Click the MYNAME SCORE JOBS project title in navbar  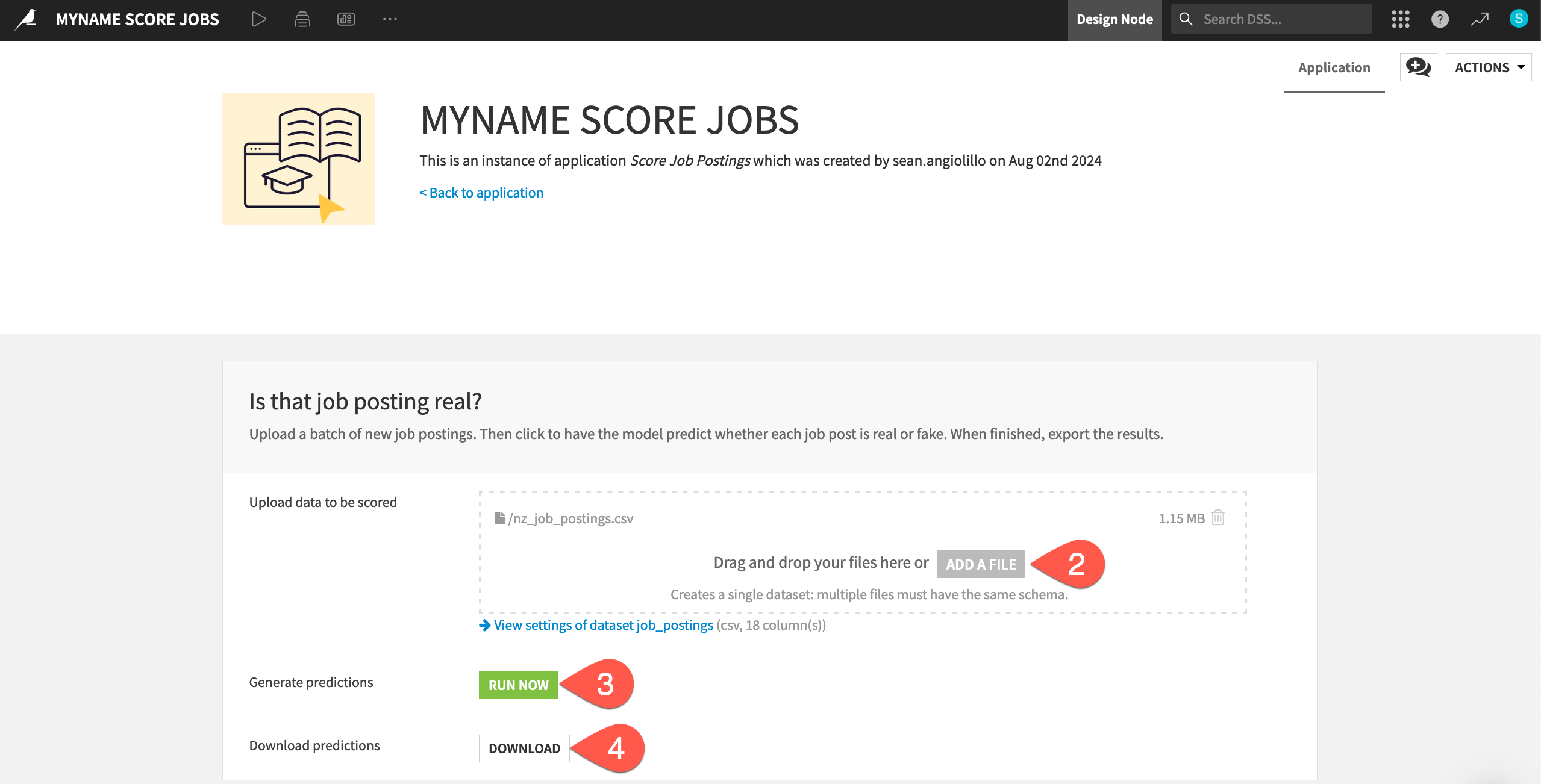click(x=137, y=19)
